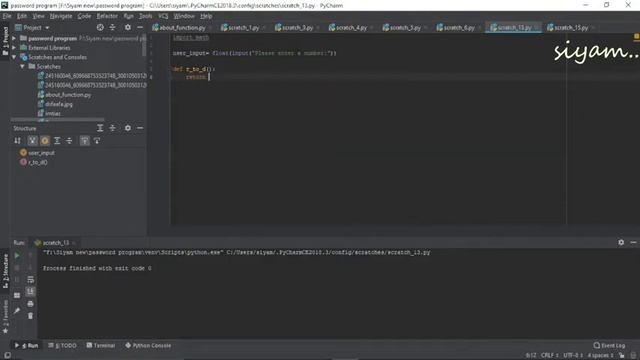Switch to the scratch_15.py editor tab
The image size is (640, 360).
coord(571,27)
